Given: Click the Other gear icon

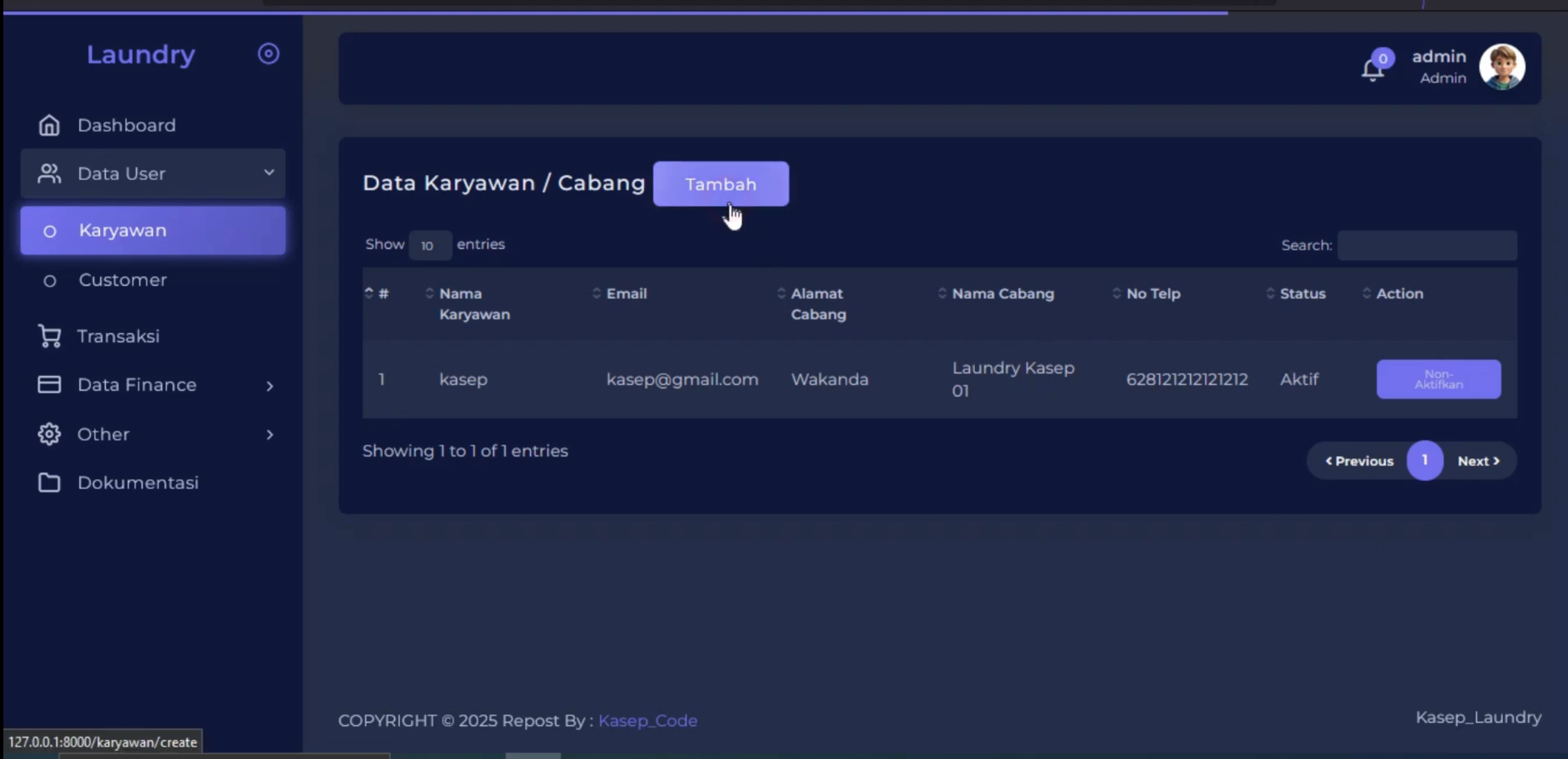Looking at the screenshot, I should tap(49, 434).
